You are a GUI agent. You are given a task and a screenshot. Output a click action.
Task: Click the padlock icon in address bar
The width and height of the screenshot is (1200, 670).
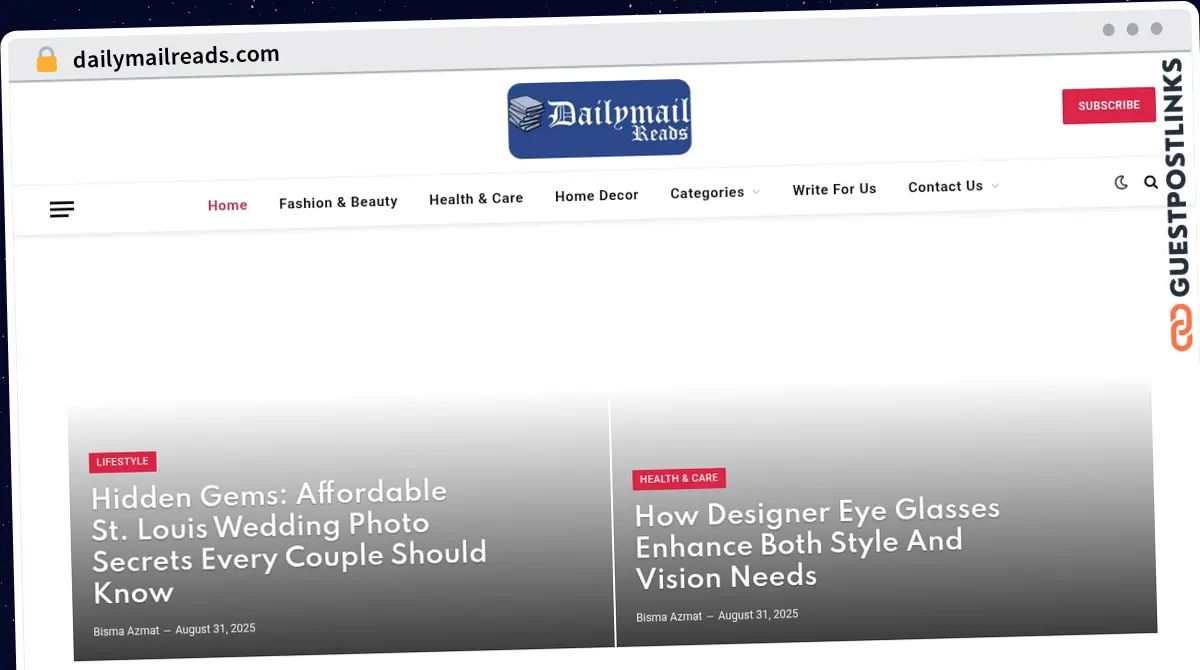(x=47, y=60)
